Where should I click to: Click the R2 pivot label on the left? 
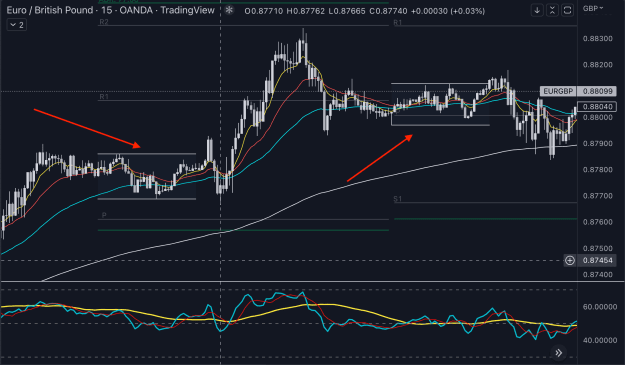pyautogui.click(x=104, y=22)
